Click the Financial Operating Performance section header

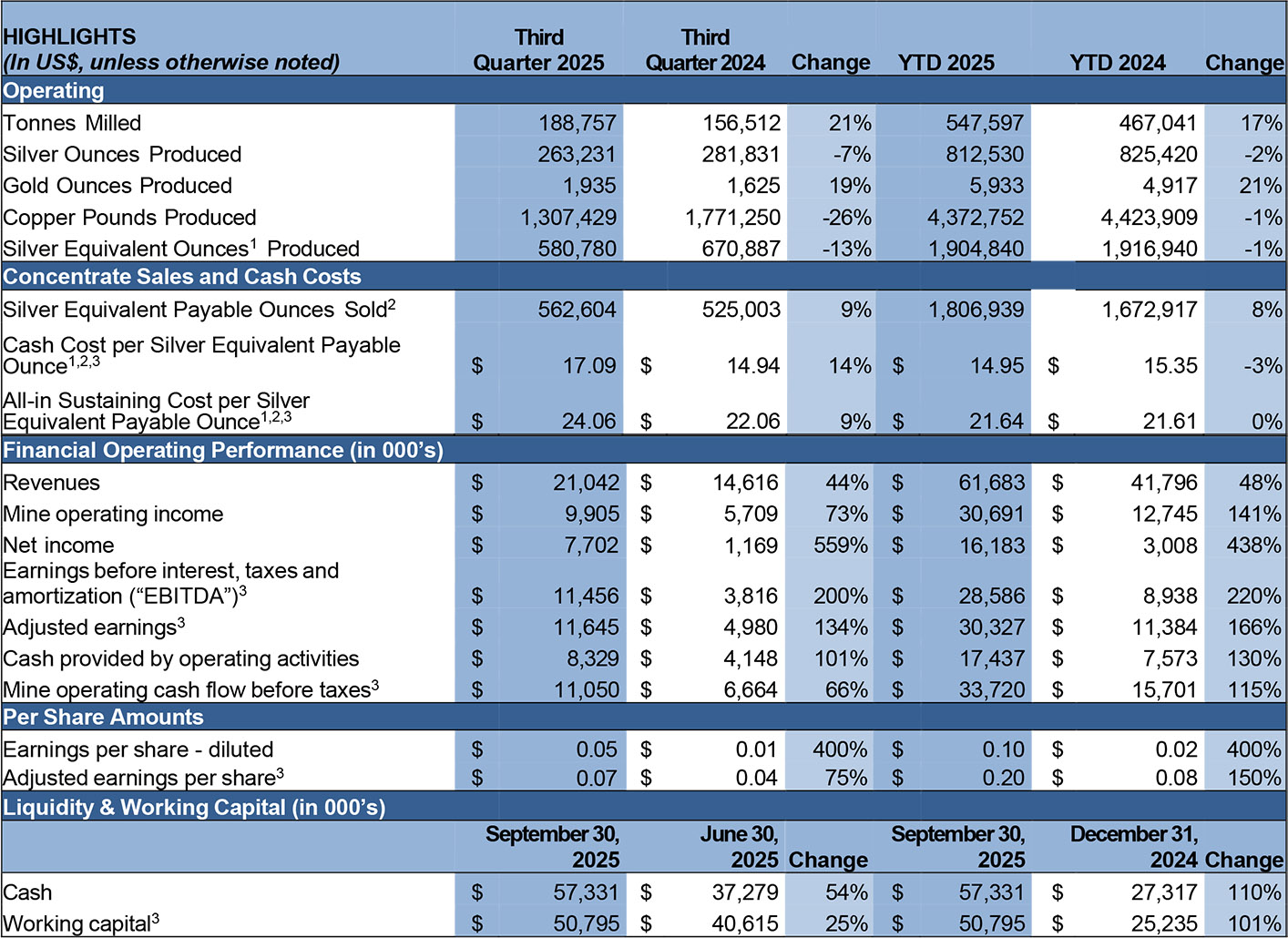point(223,451)
